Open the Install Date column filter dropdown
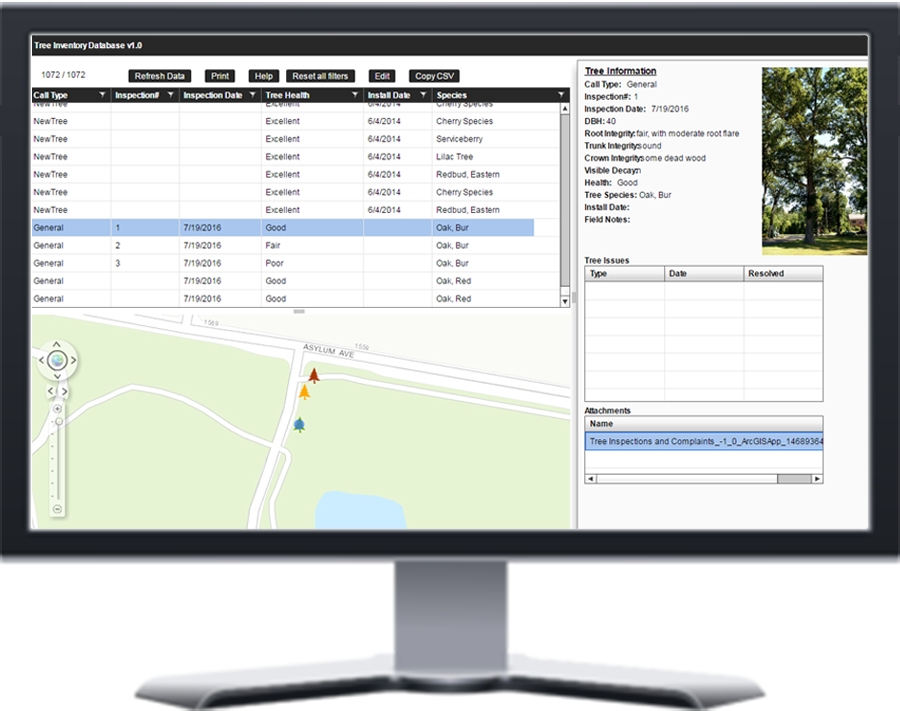Image resolution: width=900 pixels, height=711 pixels. 424,95
